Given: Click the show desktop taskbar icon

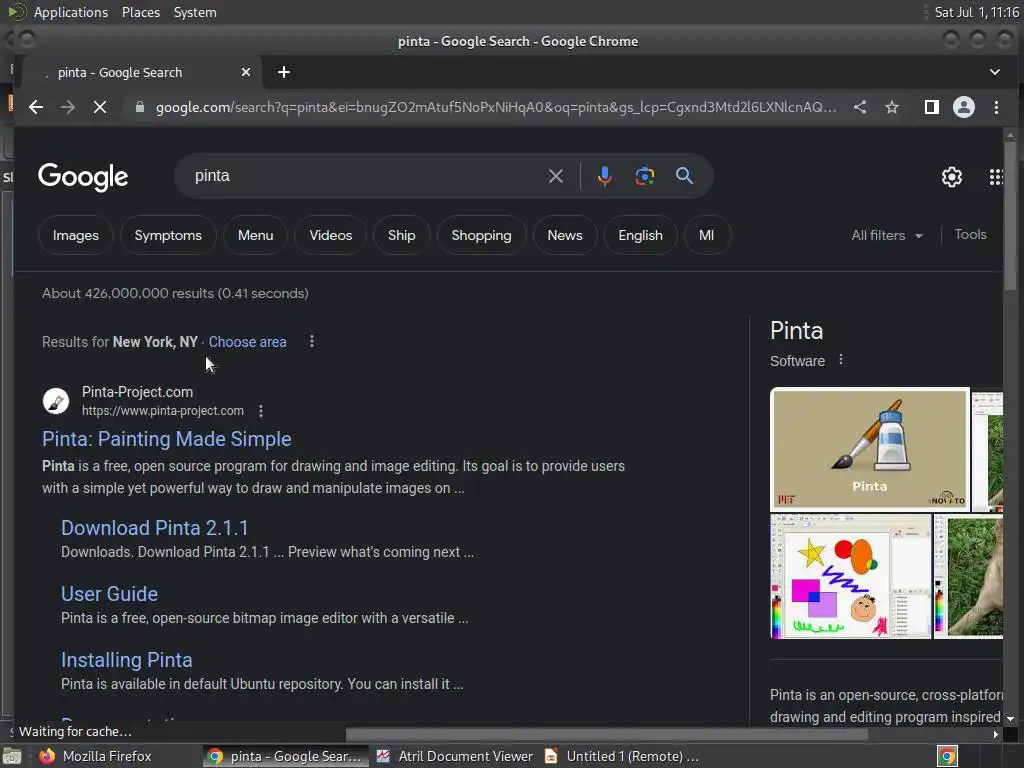Looking at the screenshot, I should point(12,756).
